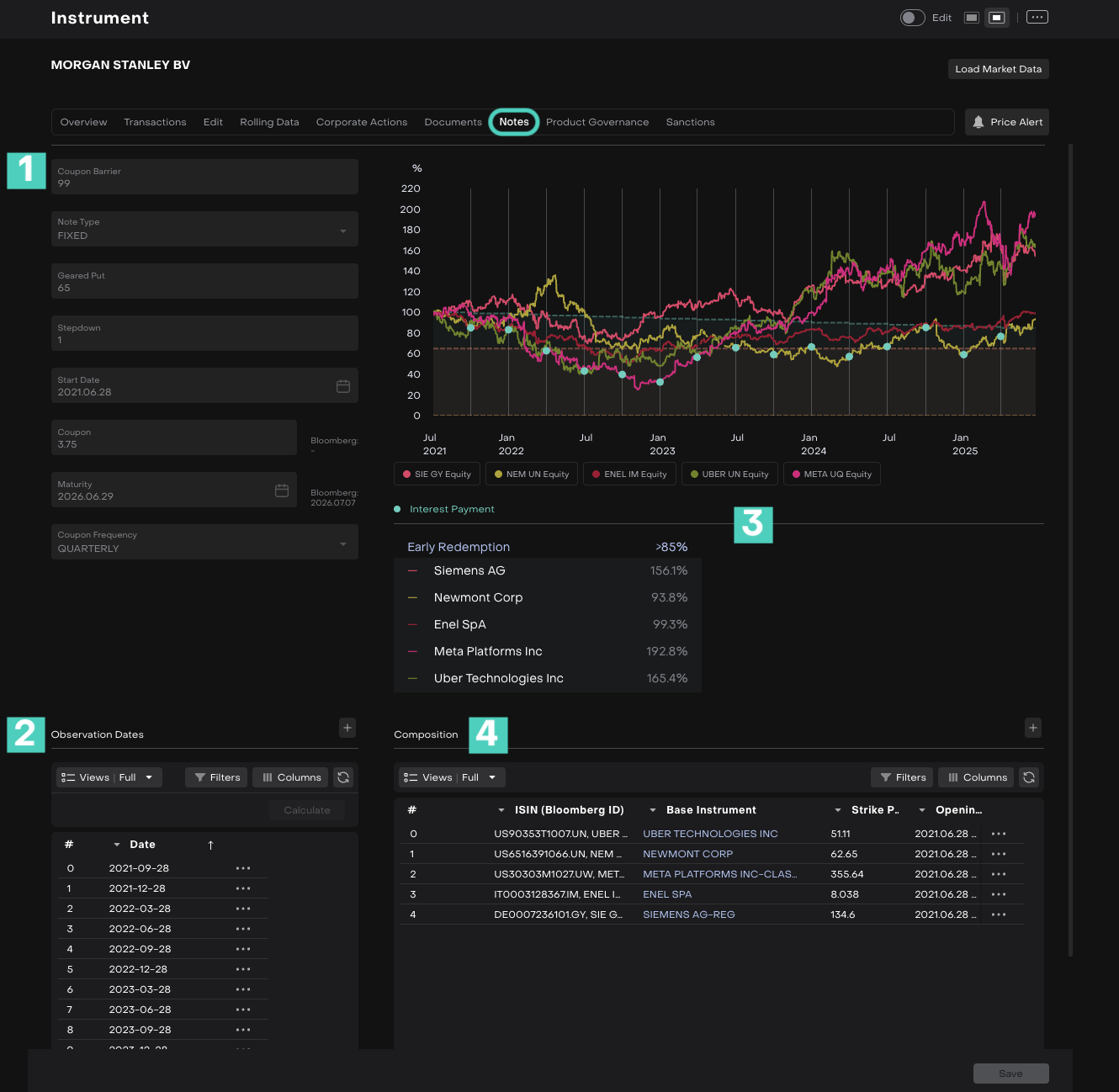1119x1092 pixels.
Task: Open row options for UBER TECHNOLOGIES INC
Action: pos(999,834)
